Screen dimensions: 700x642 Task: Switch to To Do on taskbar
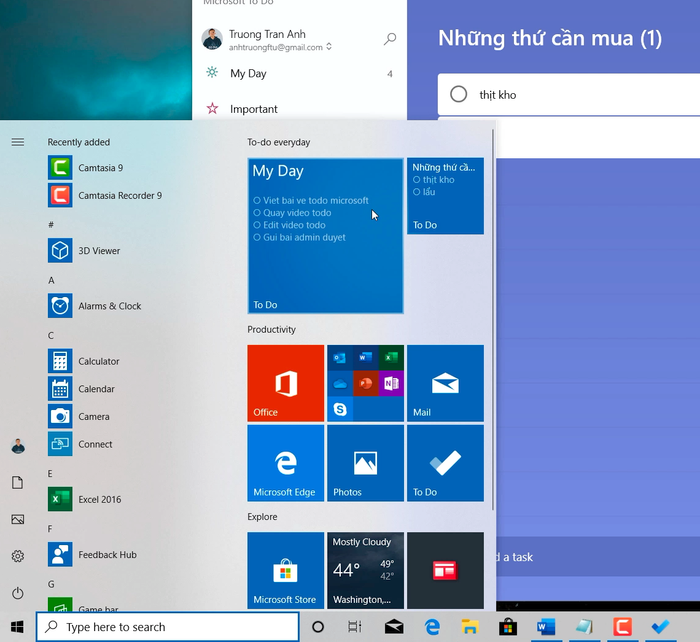point(660,627)
